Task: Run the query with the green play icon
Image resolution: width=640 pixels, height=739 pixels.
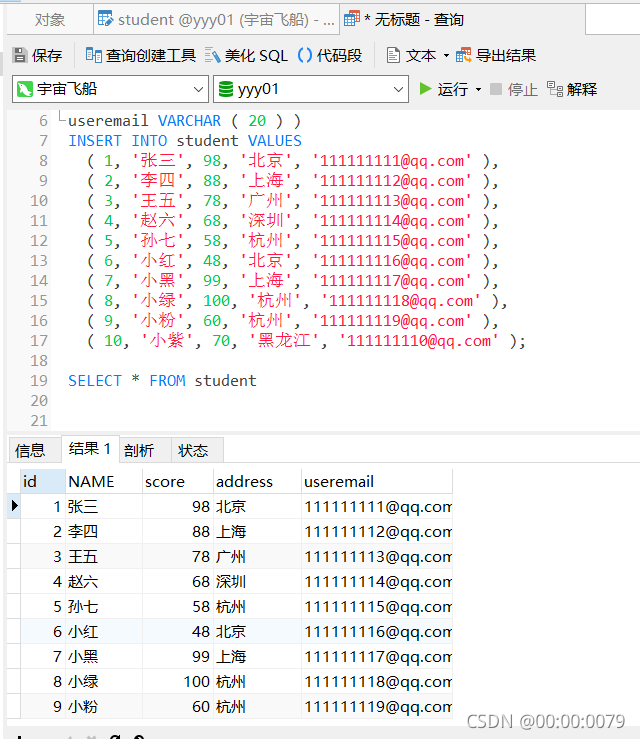Action: [425, 89]
